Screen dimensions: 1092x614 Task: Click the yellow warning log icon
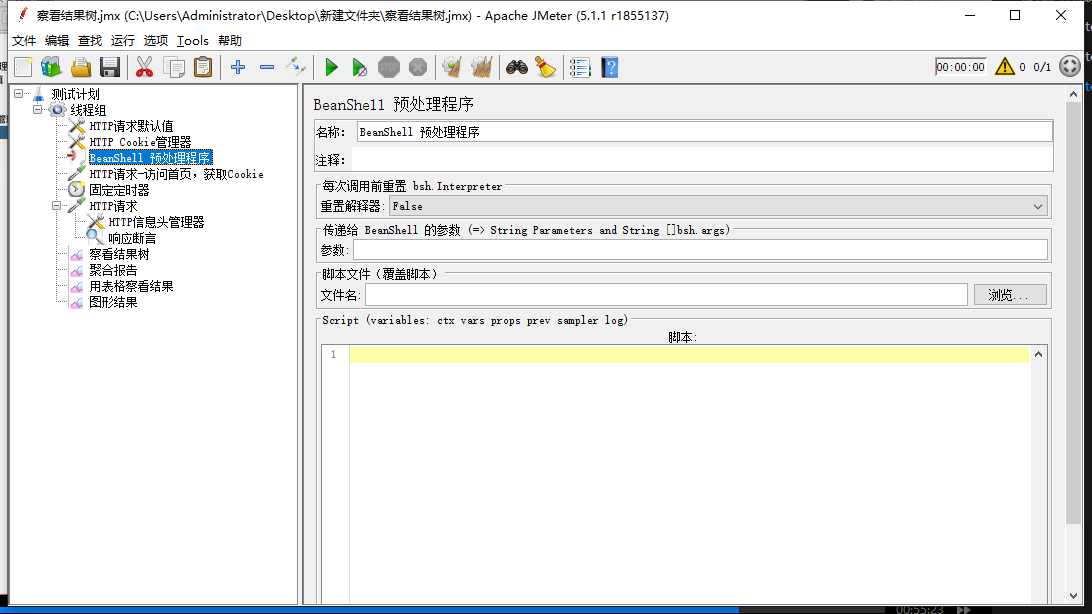pos(1004,67)
